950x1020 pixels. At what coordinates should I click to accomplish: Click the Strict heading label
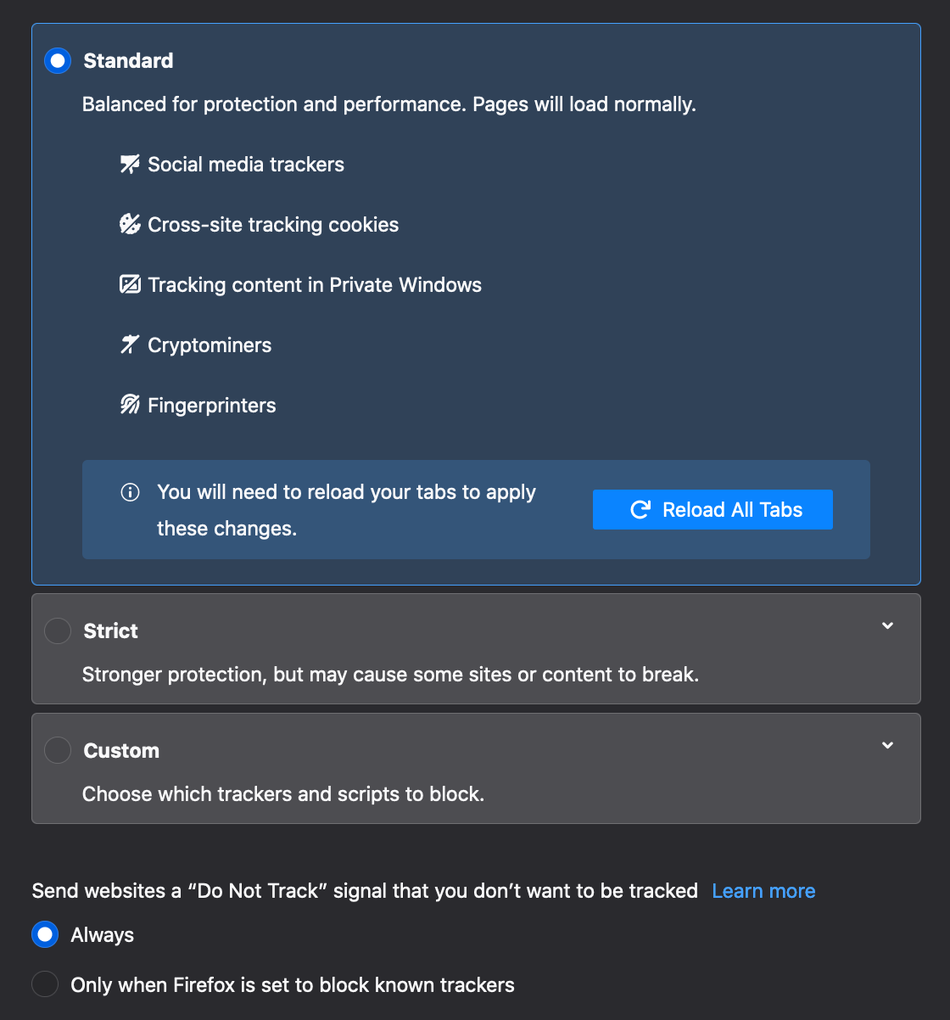111,631
